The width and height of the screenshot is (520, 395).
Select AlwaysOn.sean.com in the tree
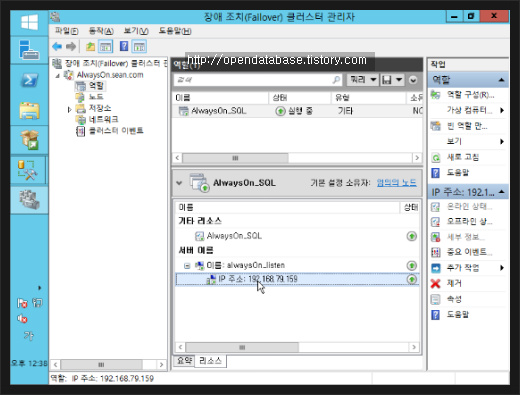[110, 75]
